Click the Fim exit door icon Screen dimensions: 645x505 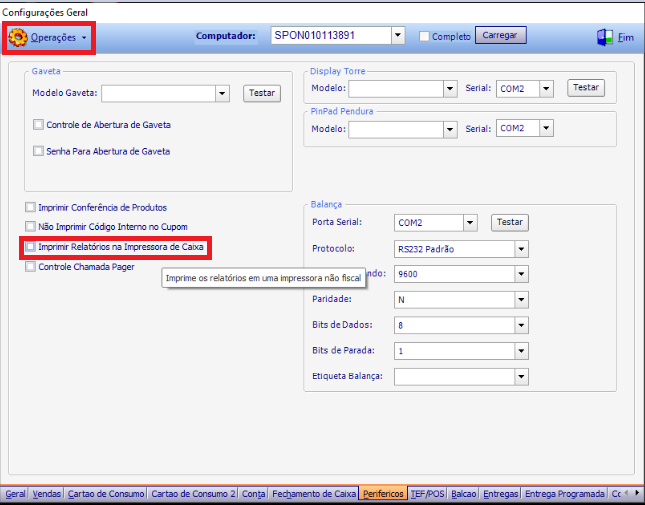point(605,37)
